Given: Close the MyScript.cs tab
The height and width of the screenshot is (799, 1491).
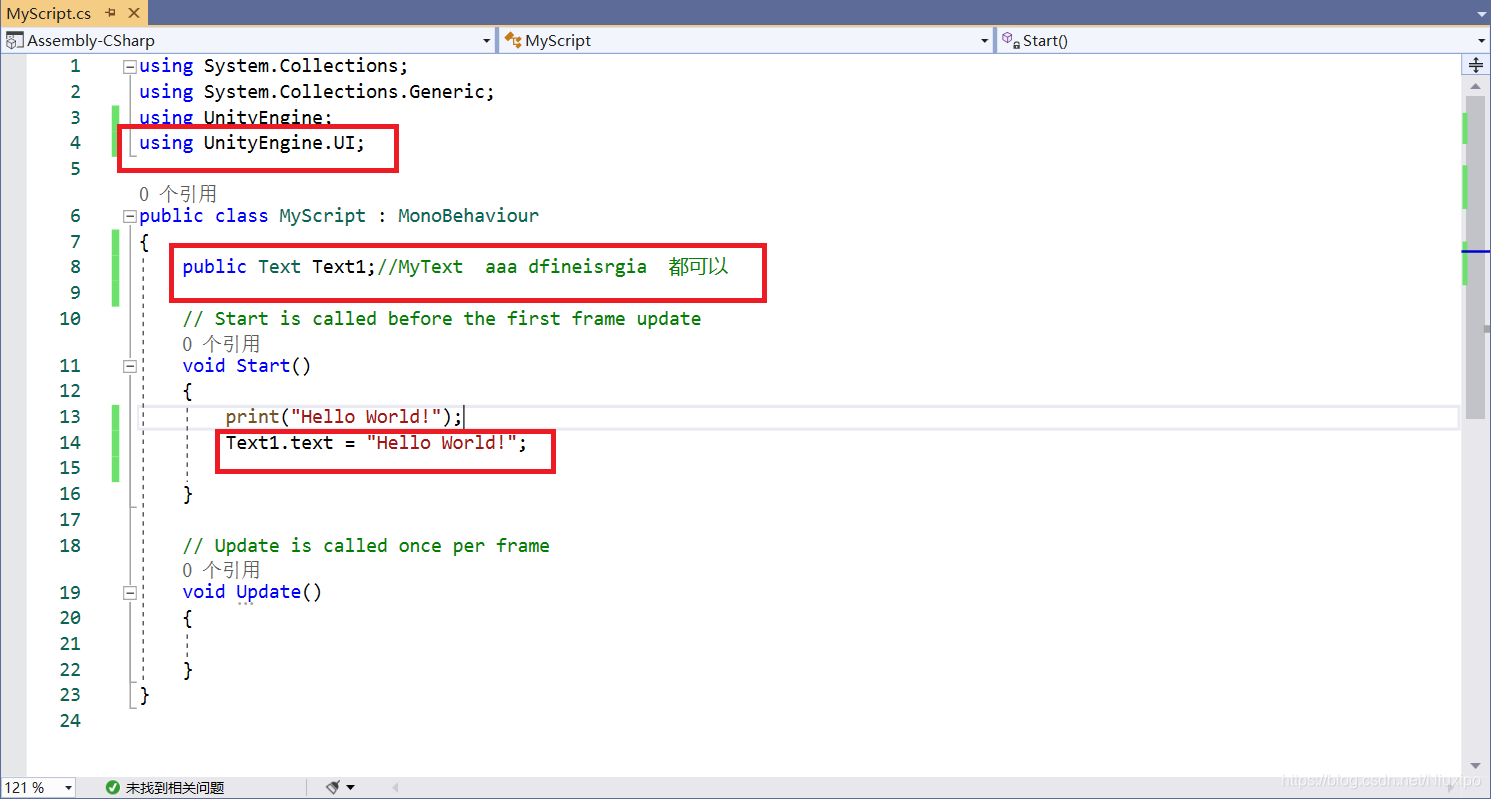Looking at the screenshot, I should tap(133, 14).
